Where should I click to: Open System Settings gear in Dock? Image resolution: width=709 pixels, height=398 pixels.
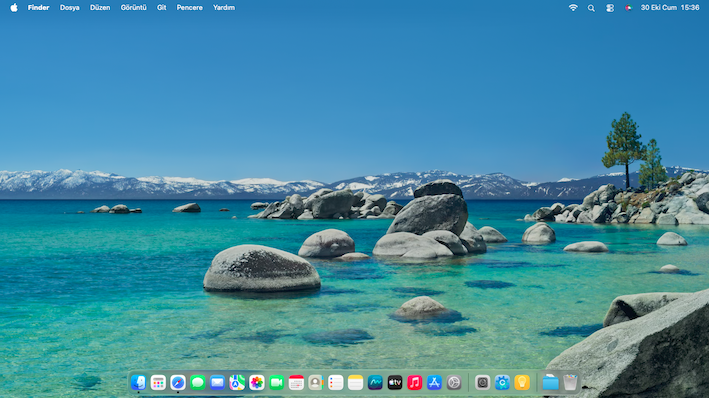[454, 383]
